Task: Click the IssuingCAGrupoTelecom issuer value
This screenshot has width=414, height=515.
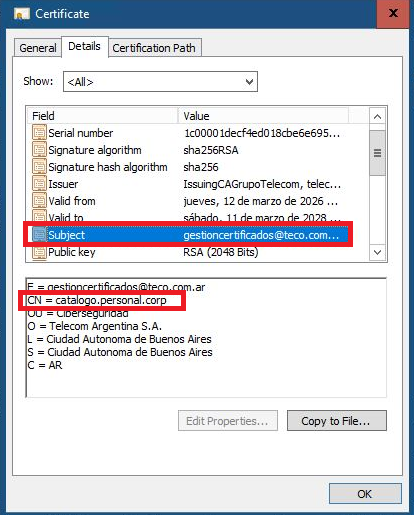Action: click(x=262, y=184)
